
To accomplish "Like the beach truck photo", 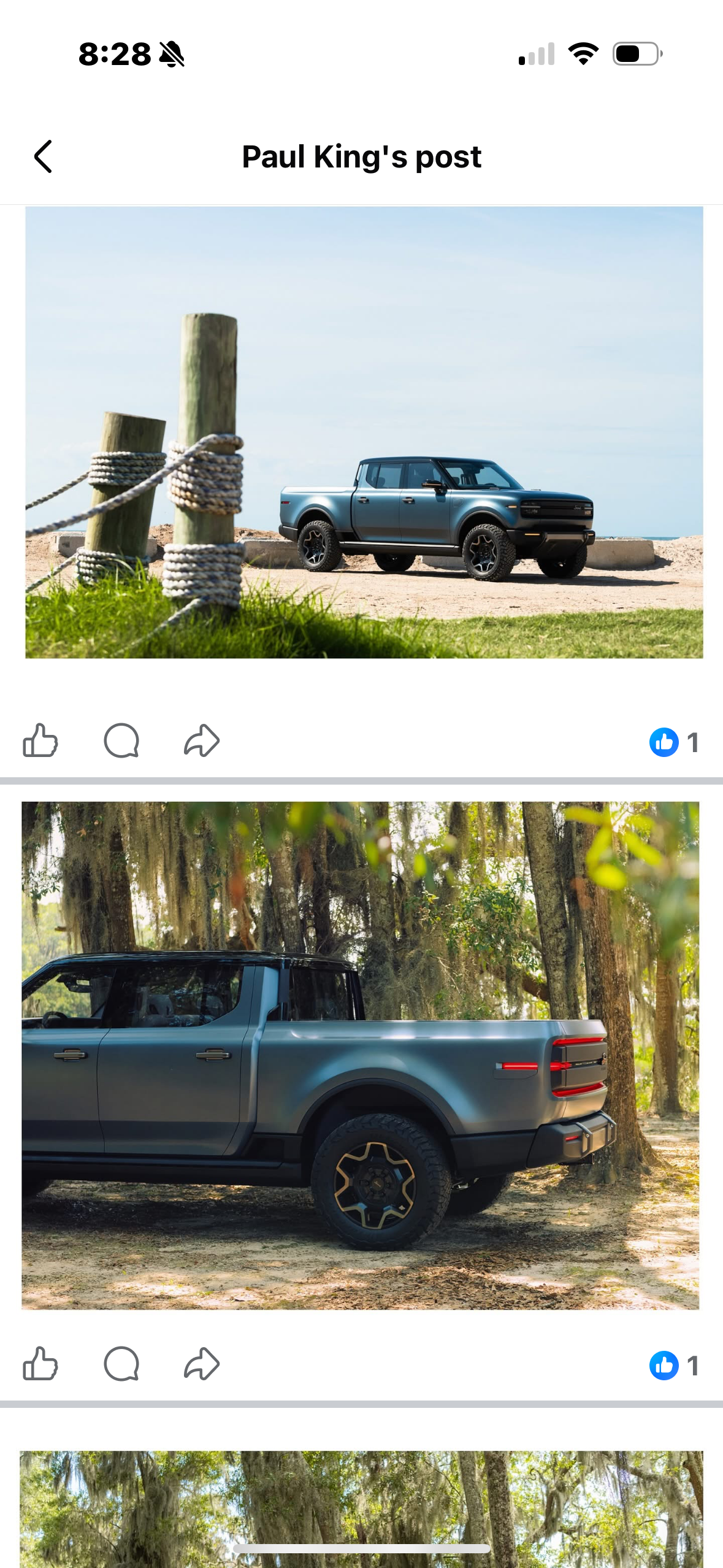I will pos(40,740).
